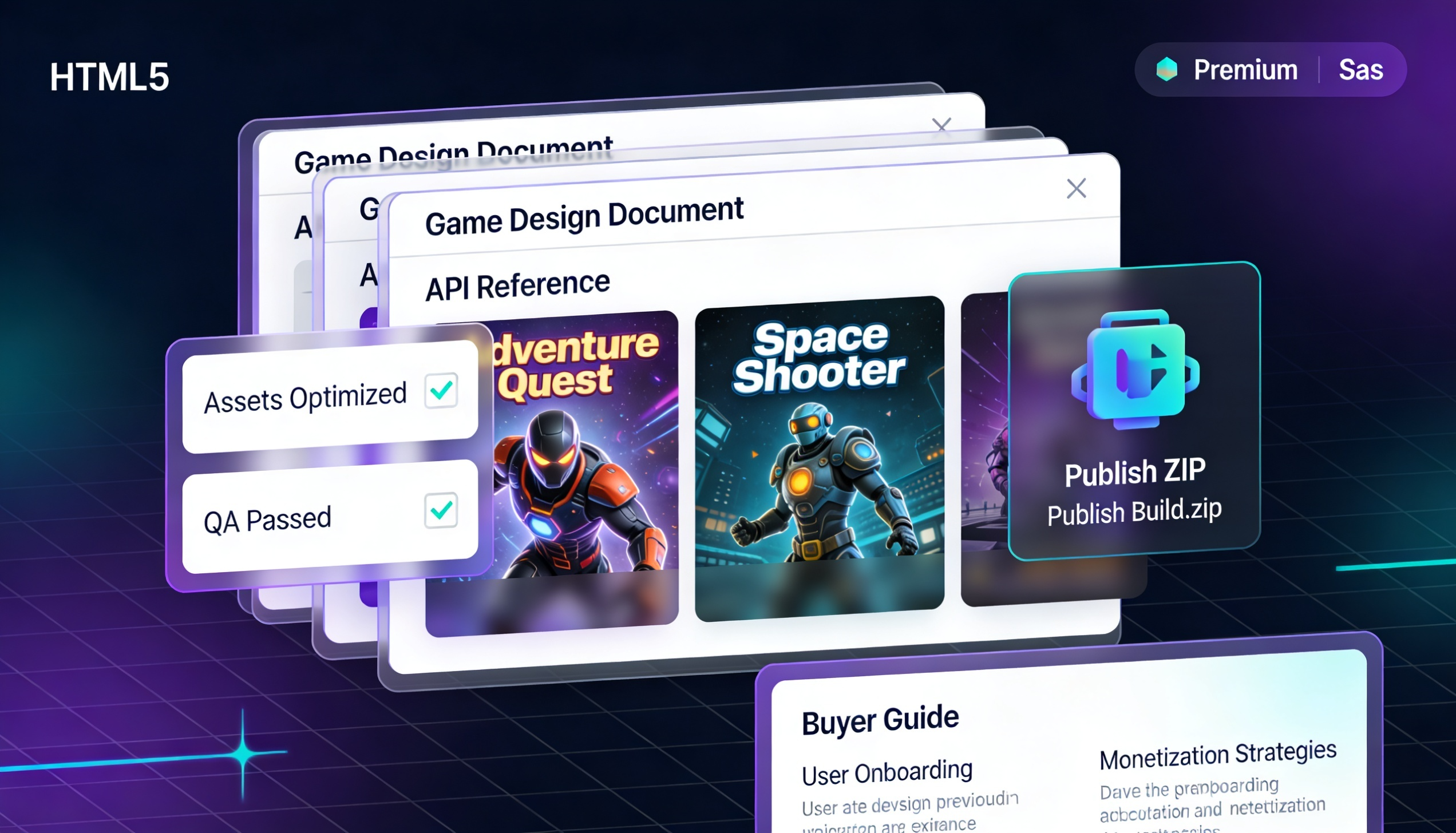Click the Assets Optimized label
1456x833 pixels.
click(x=305, y=398)
